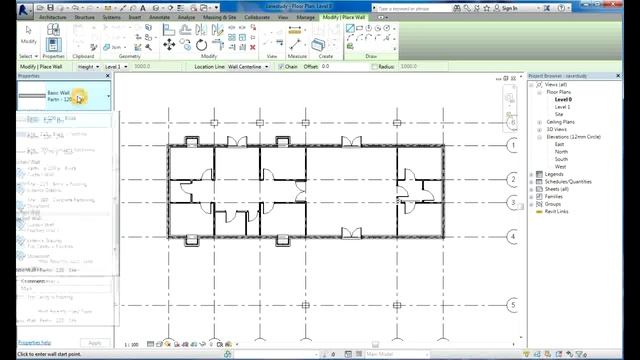Click the Open folder icon in quick access toolbar
Image resolution: width=640 pixels, height=360 pixels.
coord(40,8)
